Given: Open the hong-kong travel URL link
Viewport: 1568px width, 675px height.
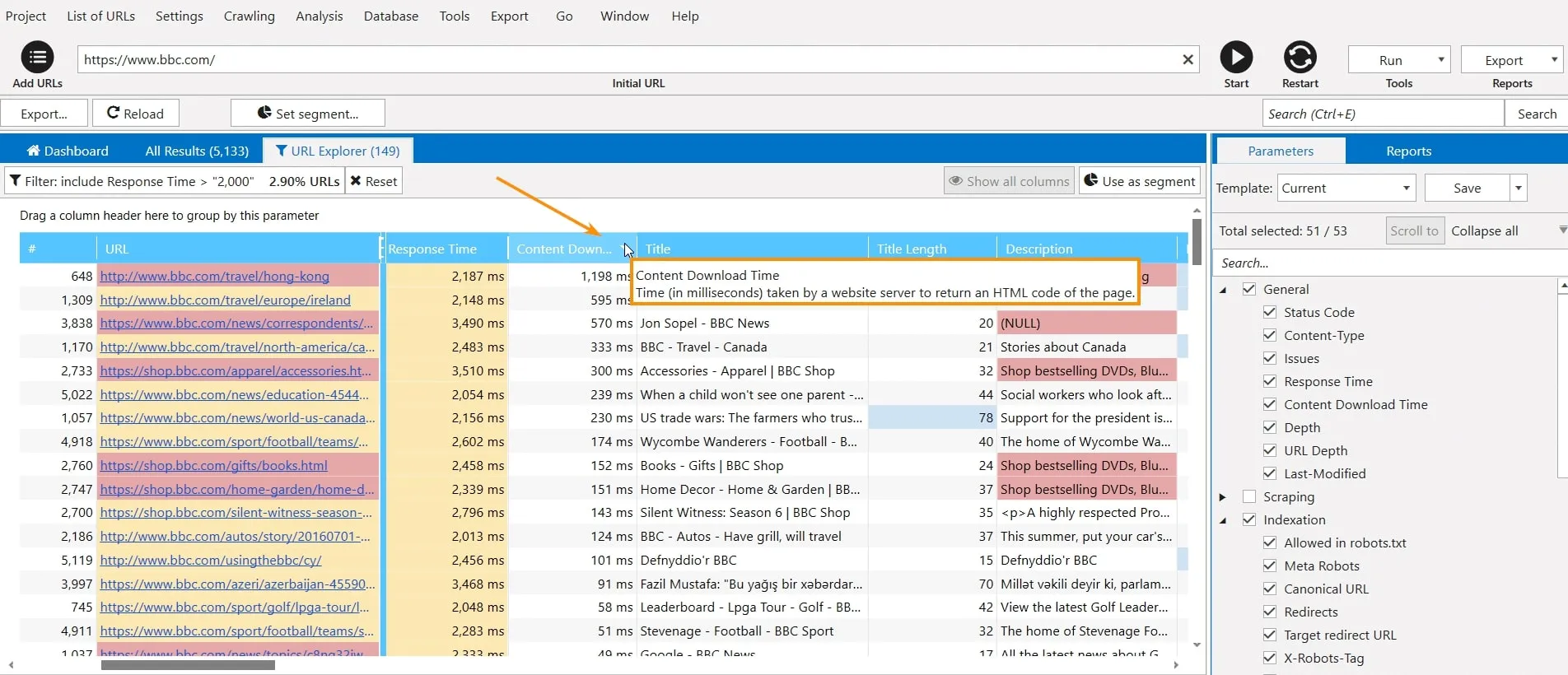Looking at the screenshot, I should (x=214, y=277).
